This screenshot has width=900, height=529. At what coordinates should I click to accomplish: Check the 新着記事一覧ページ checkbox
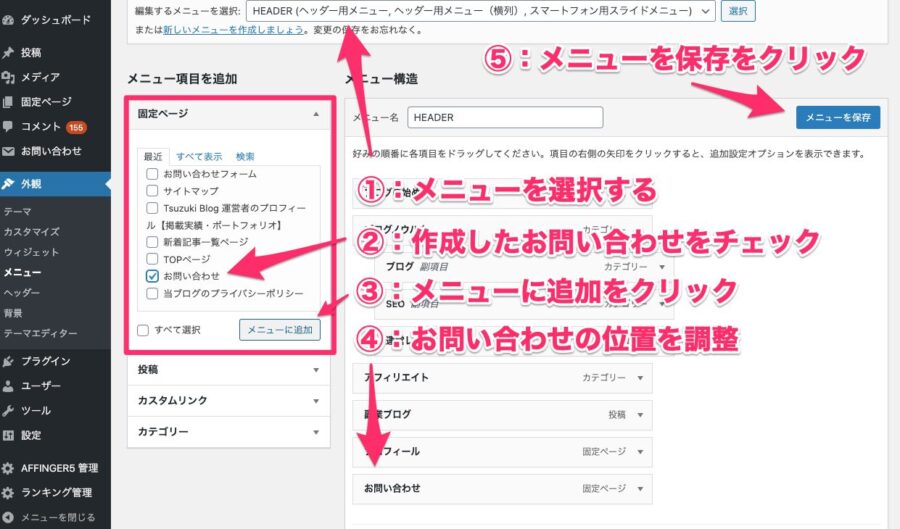pos(152,242)
